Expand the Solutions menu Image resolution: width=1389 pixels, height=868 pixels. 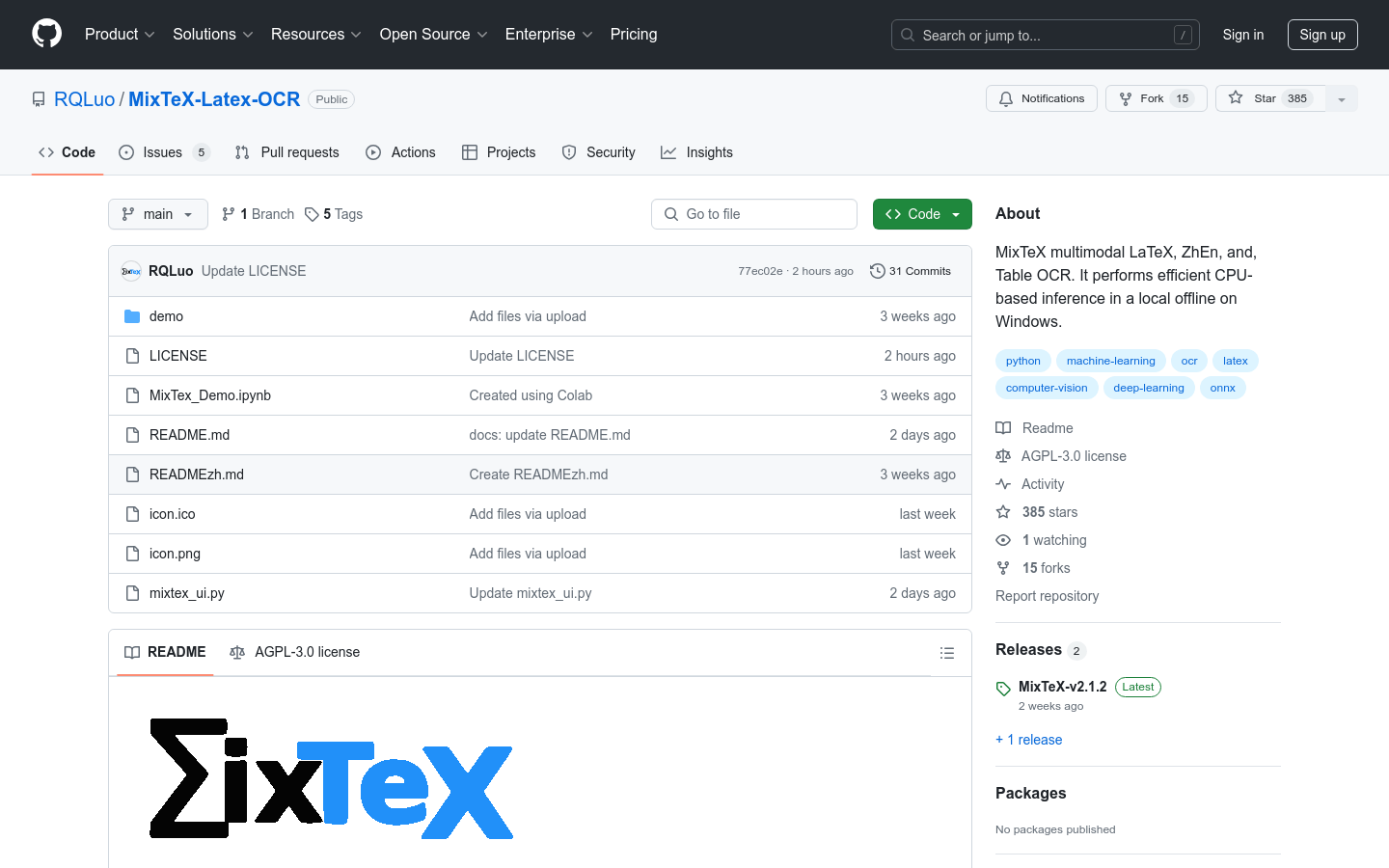(x=213, y=34)
